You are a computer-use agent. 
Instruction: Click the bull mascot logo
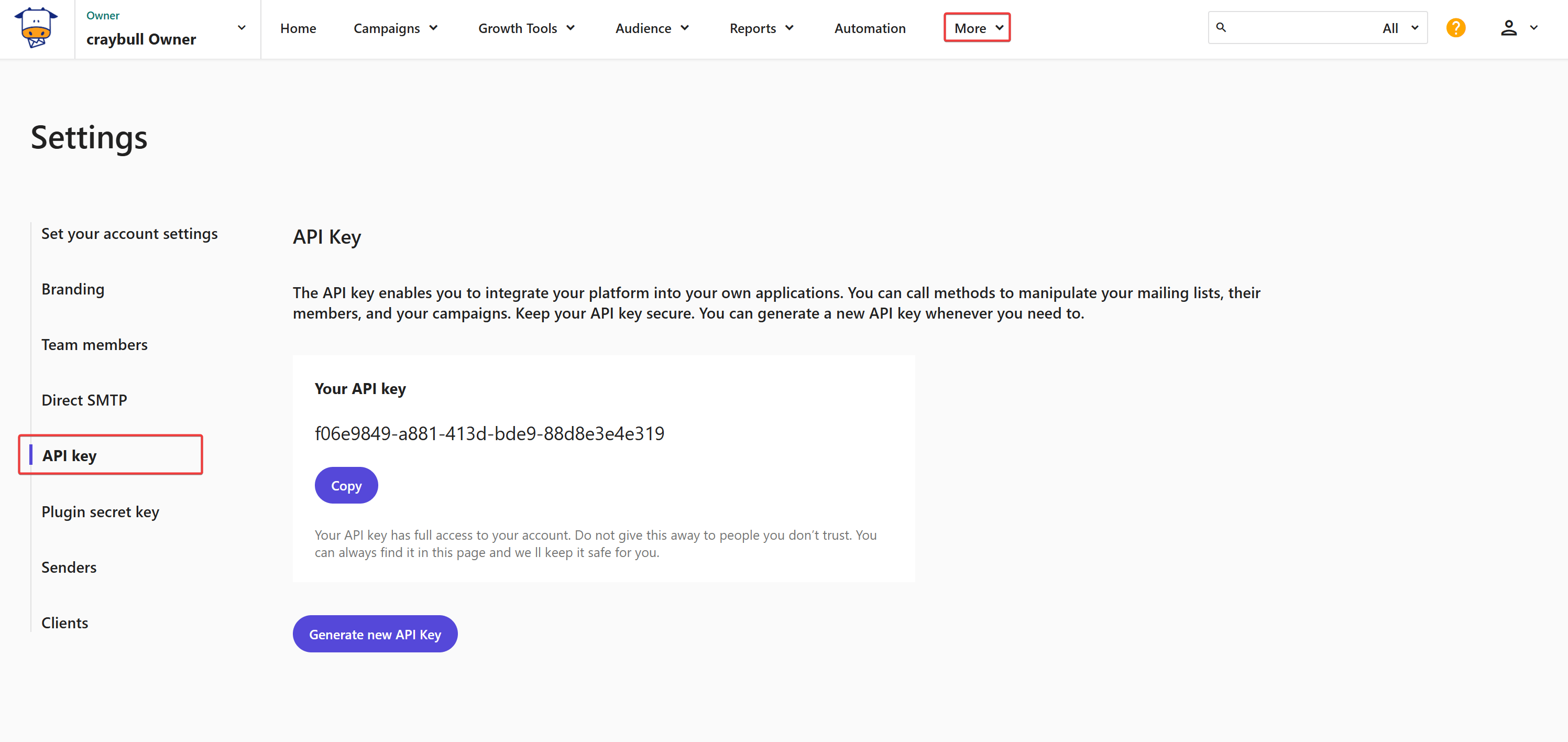tap(36, 28)
